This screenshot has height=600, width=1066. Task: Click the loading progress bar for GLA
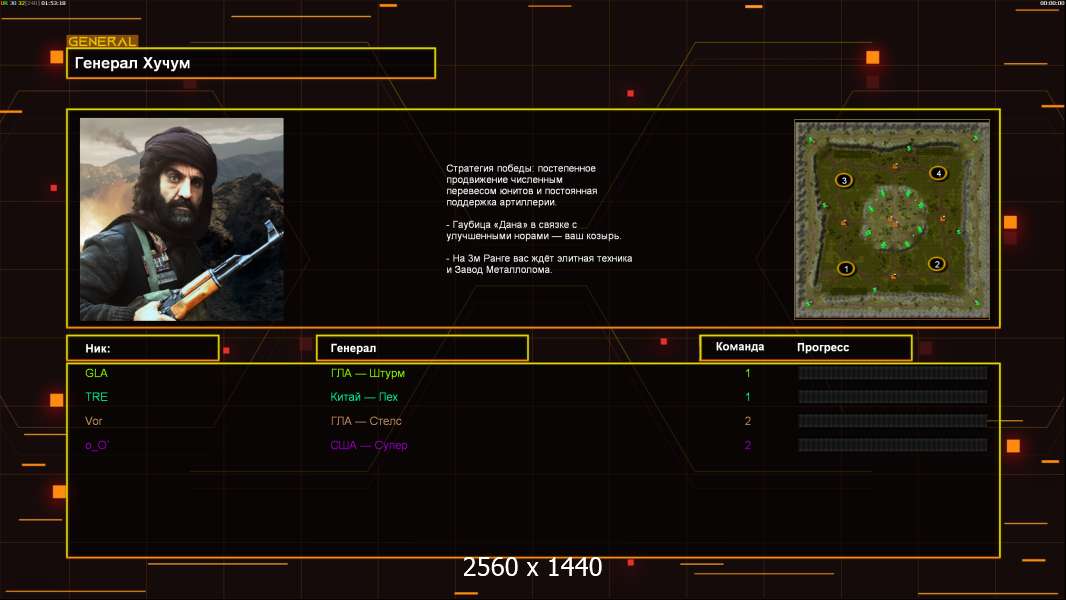click(x=892, y=373)
